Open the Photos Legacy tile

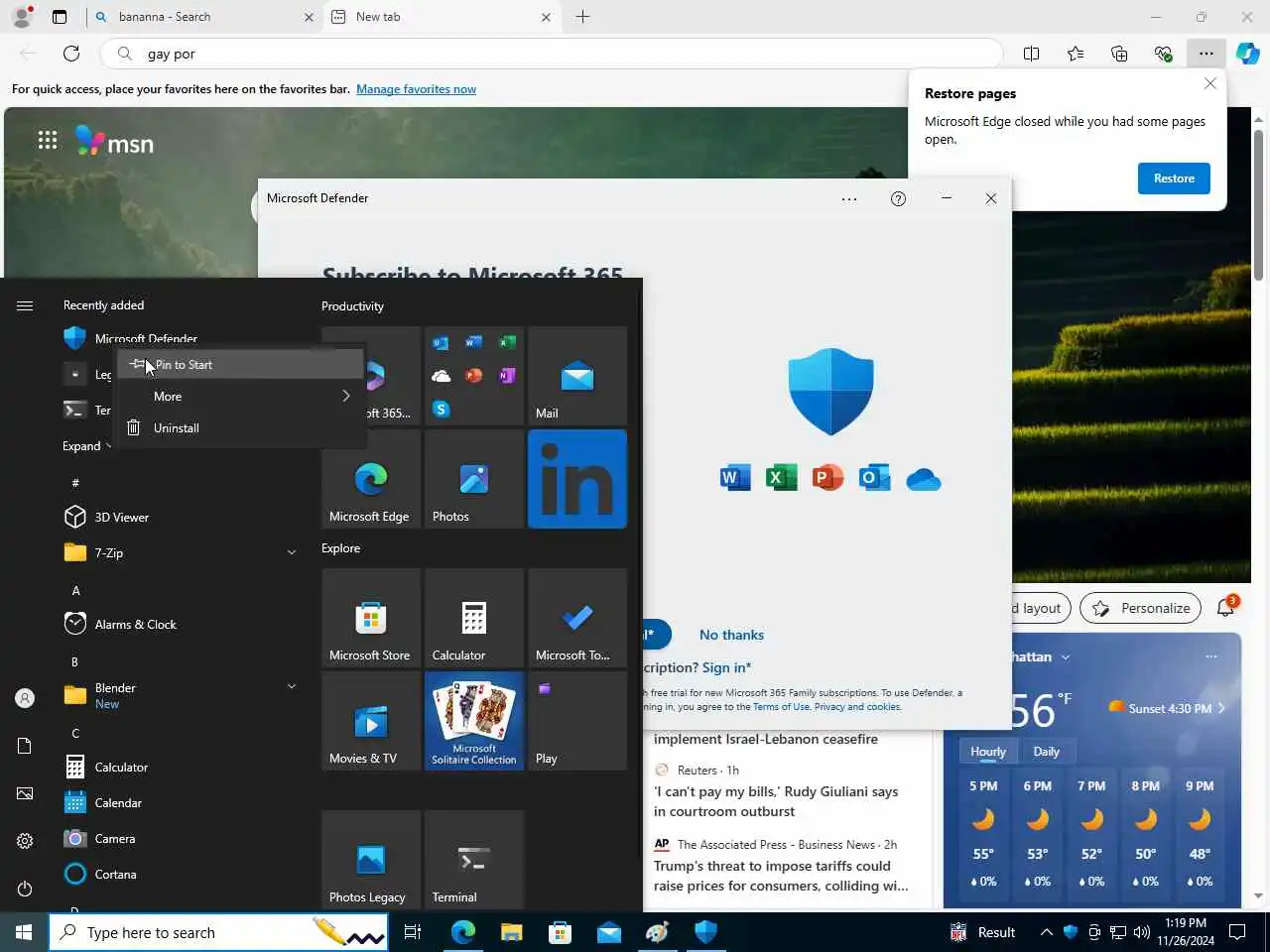(371, 860)
